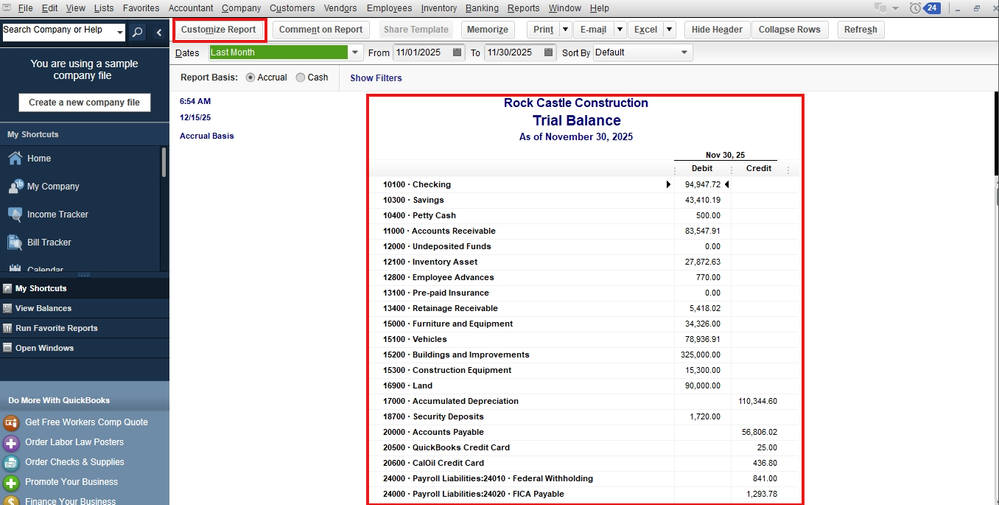Open the Reports menu

coord(523,8)
